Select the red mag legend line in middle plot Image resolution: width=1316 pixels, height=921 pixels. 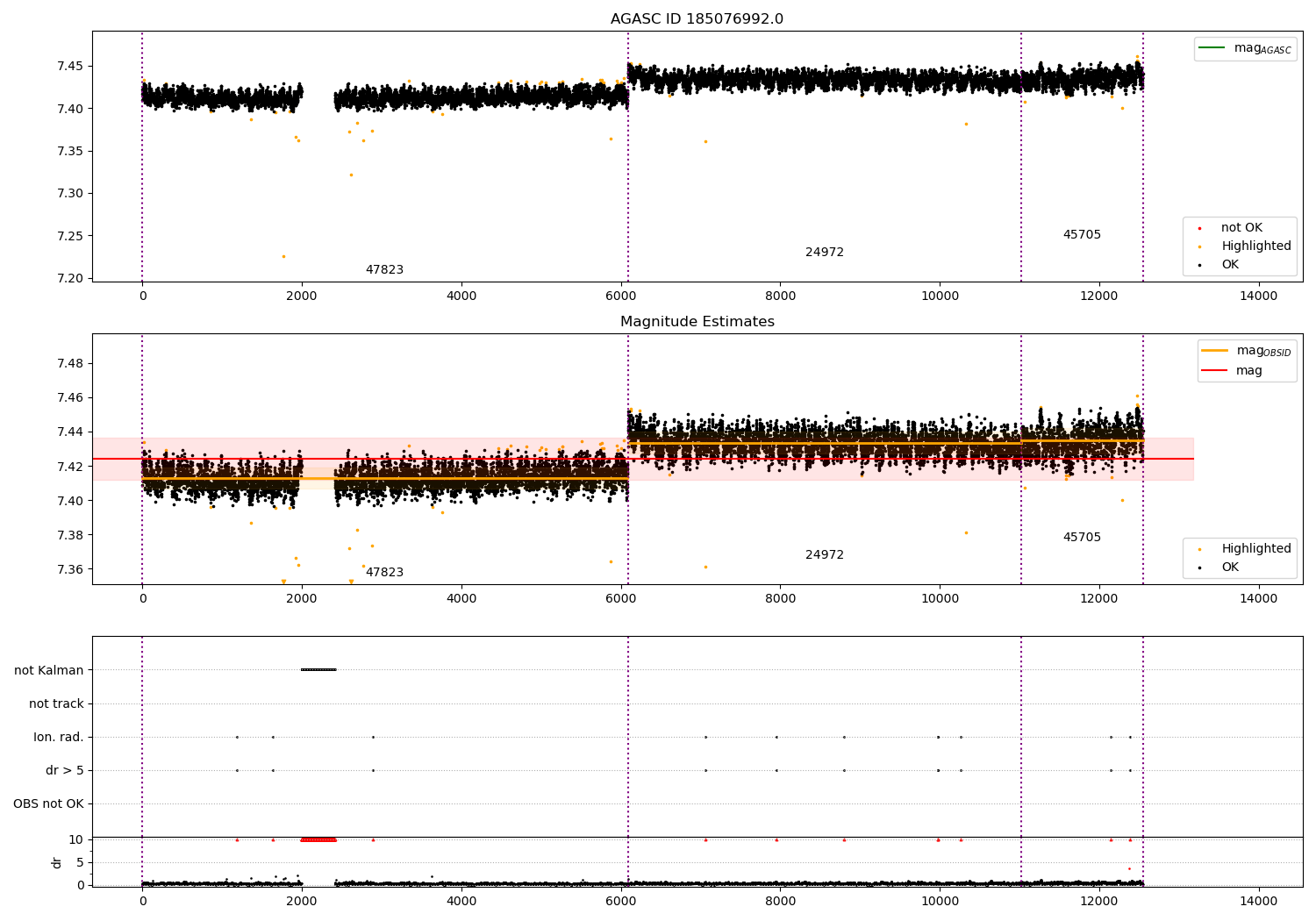coord(1214,371)
